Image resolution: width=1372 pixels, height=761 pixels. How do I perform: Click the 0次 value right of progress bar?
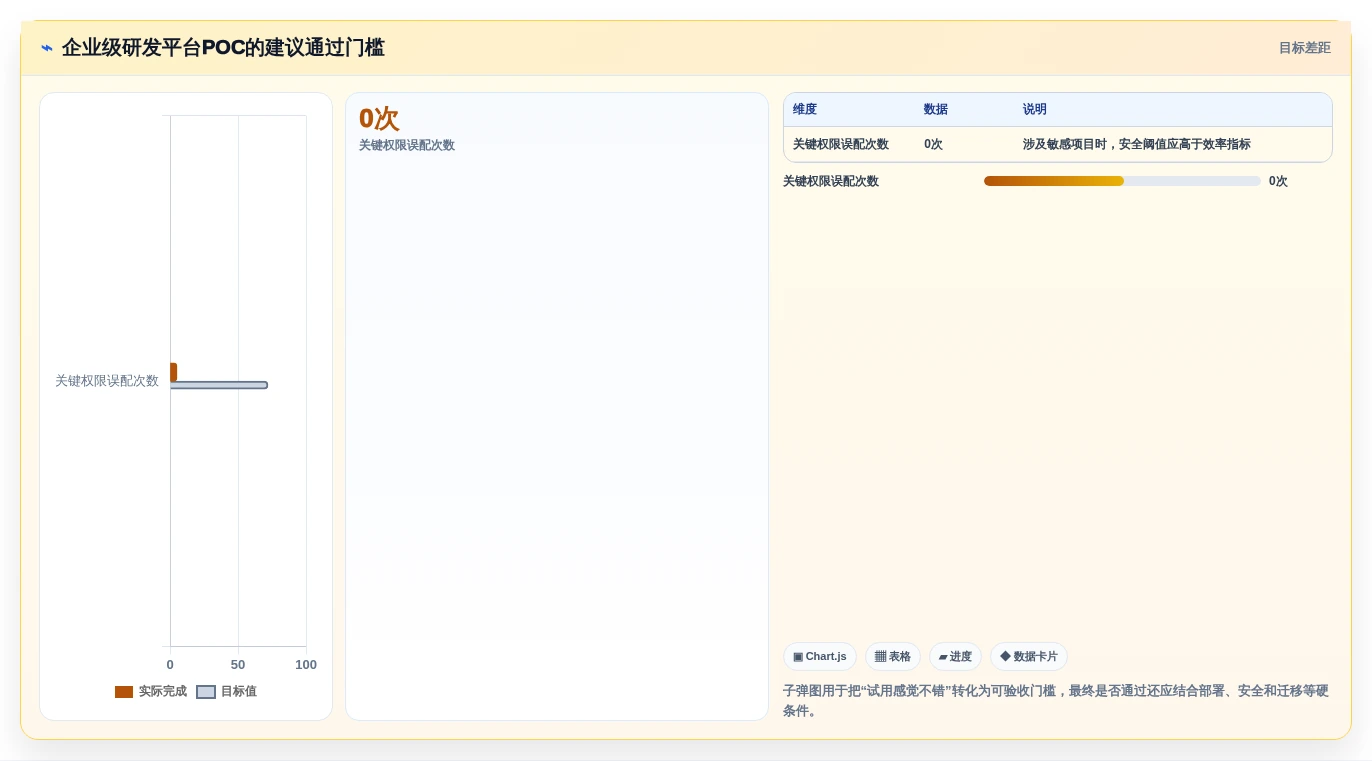1278,181
